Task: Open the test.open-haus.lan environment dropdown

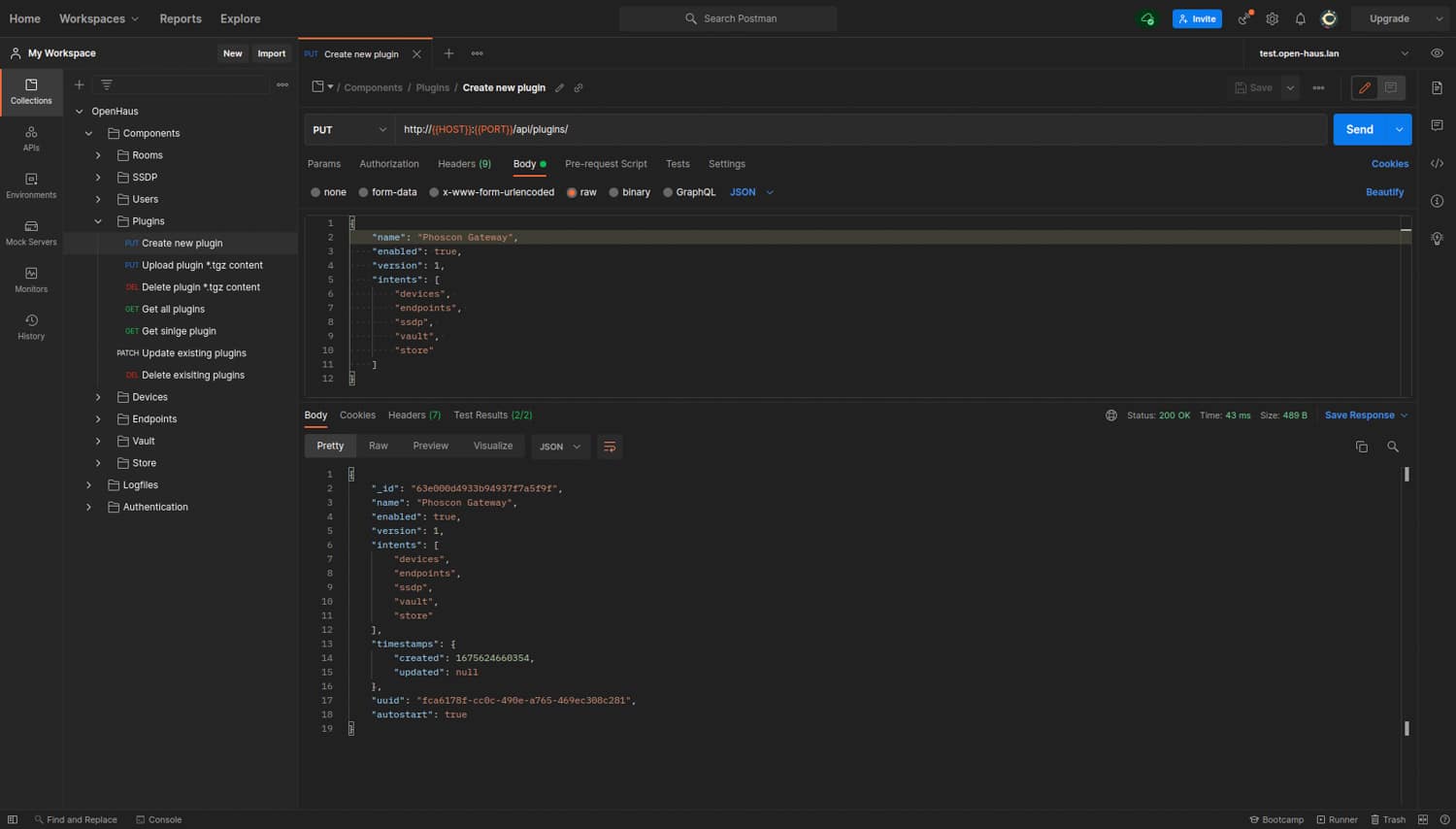Action: coord(1332,53)
